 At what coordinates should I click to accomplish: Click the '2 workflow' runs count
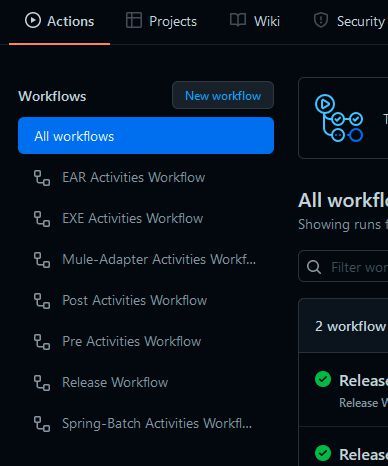(350, 326)
